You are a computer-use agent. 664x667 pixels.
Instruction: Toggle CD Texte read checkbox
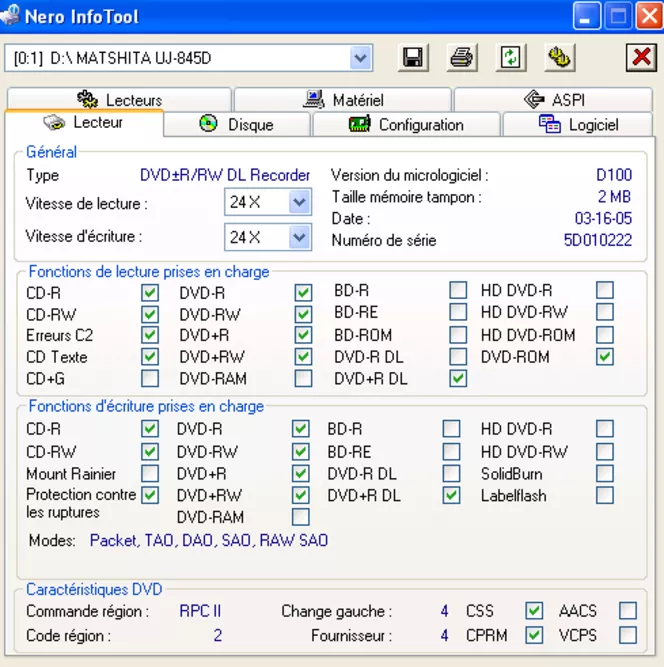tap(150, 356)
